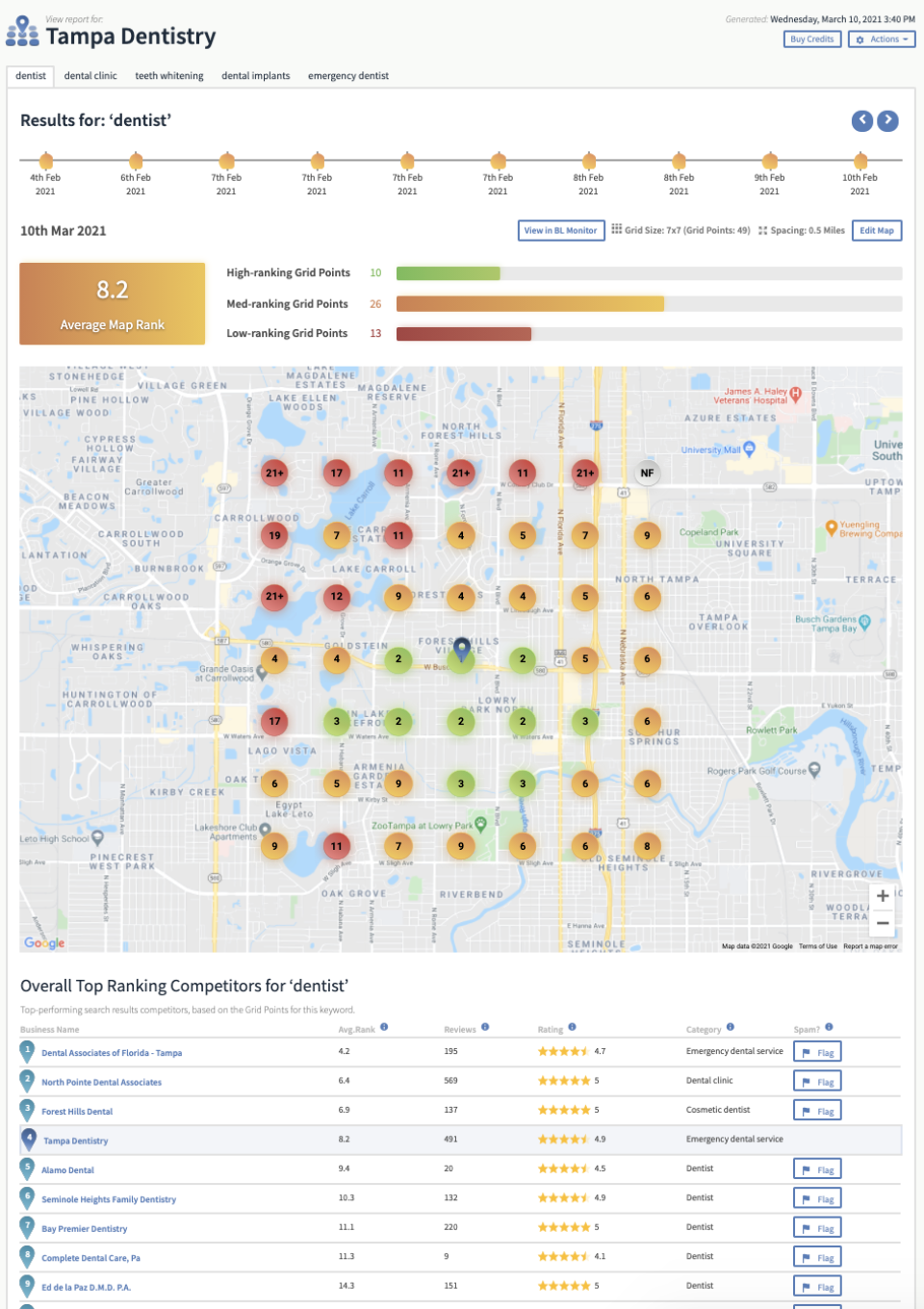Open the Avg.Rank info icon
The height and width of the screenshot is (1309, 924).
383,1027
